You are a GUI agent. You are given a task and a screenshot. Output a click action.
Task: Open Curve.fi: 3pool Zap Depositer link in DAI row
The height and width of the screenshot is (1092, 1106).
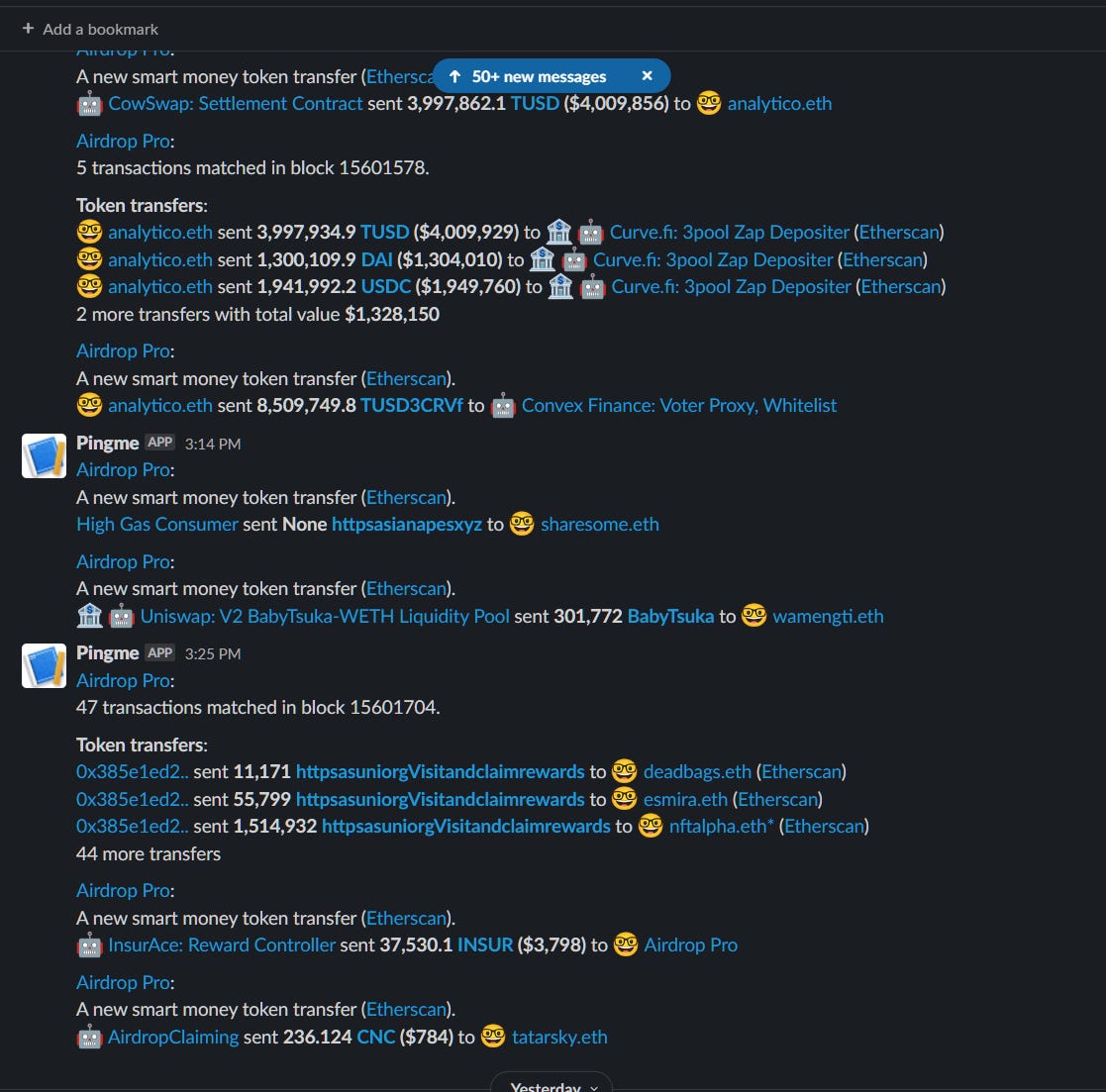pos(712,259)
